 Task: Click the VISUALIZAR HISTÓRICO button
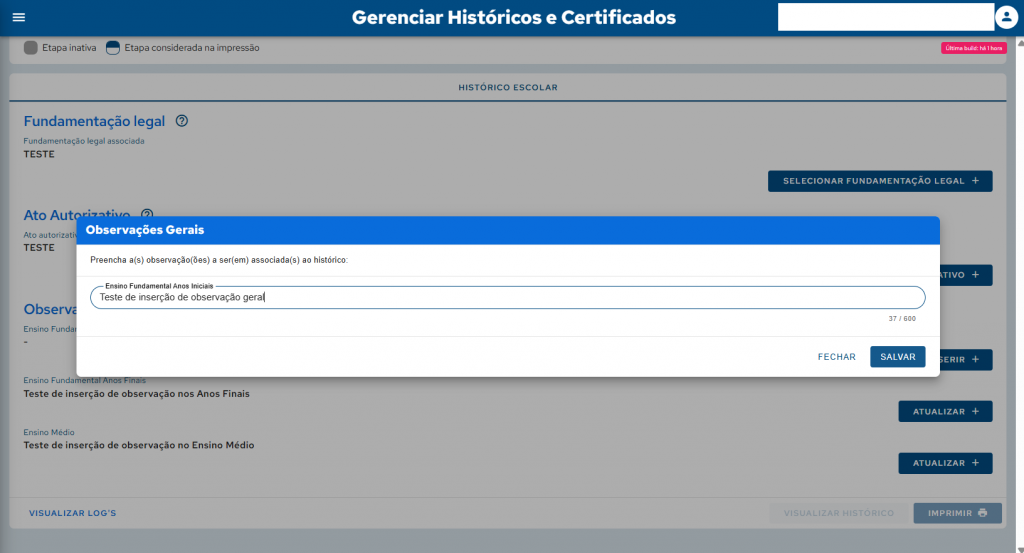[x=838, y=513]
